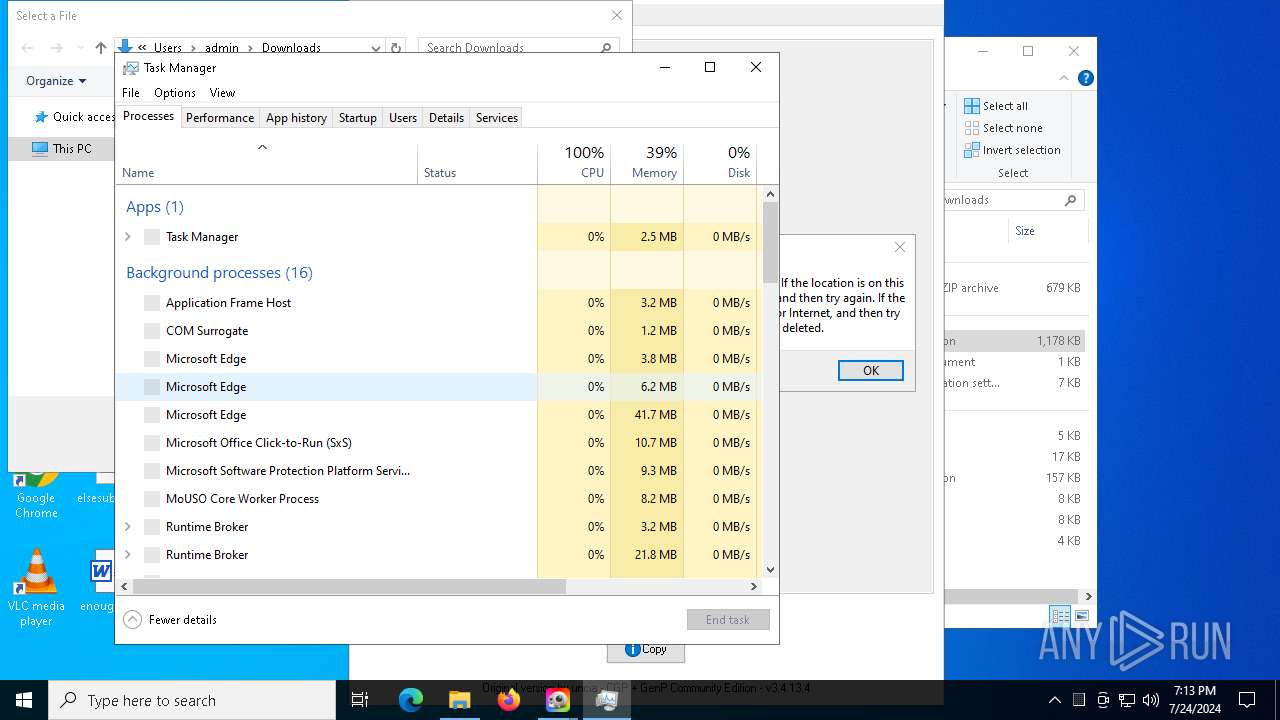1280x720 pixels.
Task: Open the View menu in Task Manager
Action: tap(222, 92)
